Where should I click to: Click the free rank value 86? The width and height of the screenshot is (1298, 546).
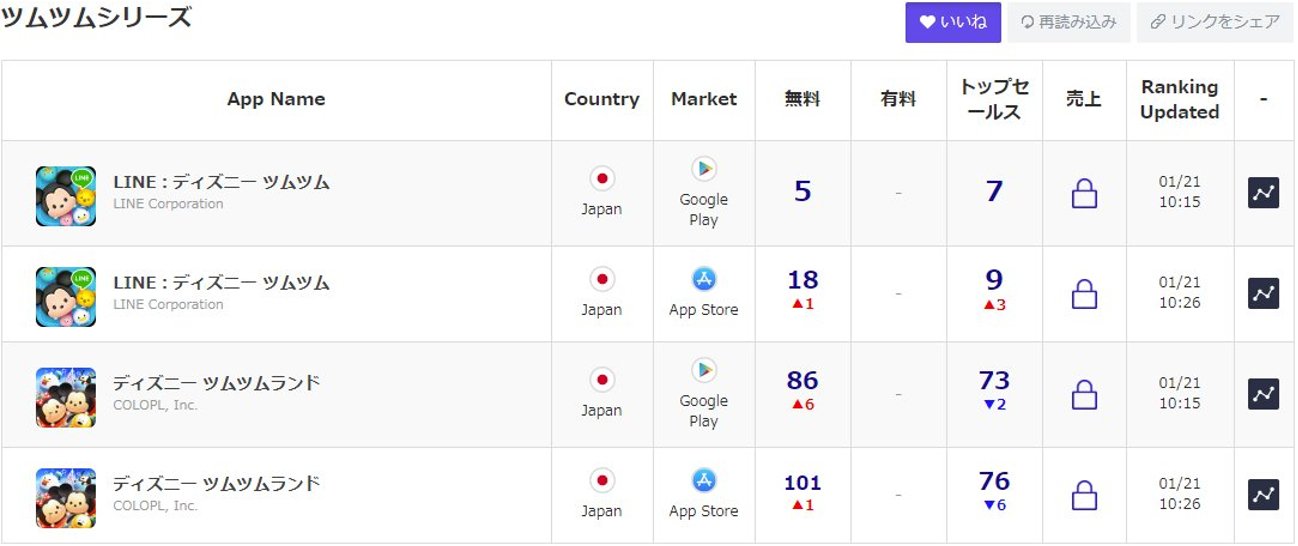pos(802,381)
